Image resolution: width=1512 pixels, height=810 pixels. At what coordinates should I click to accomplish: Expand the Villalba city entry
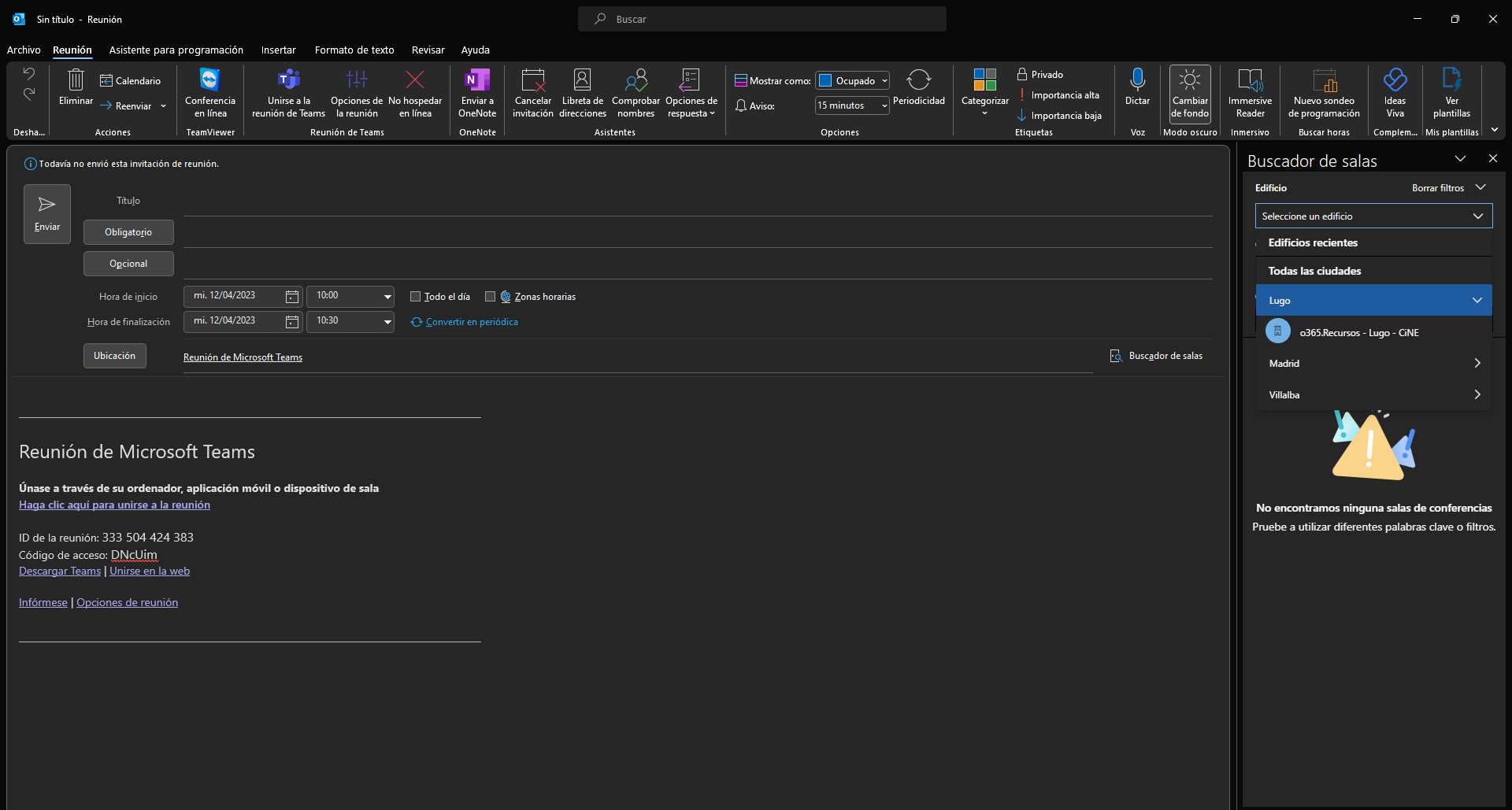(x=1477, y=394)
